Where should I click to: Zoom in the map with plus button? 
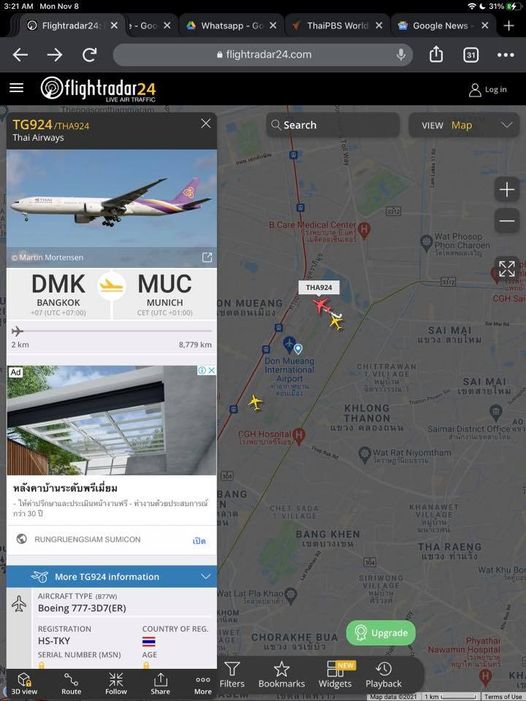[507, 190]
